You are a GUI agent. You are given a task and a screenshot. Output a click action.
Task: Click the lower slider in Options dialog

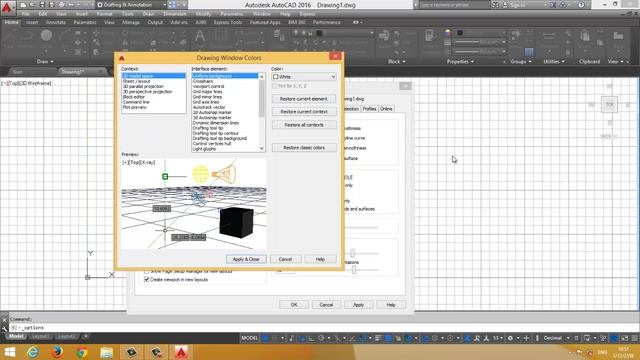pyautogui.click(x=354, y=270)
